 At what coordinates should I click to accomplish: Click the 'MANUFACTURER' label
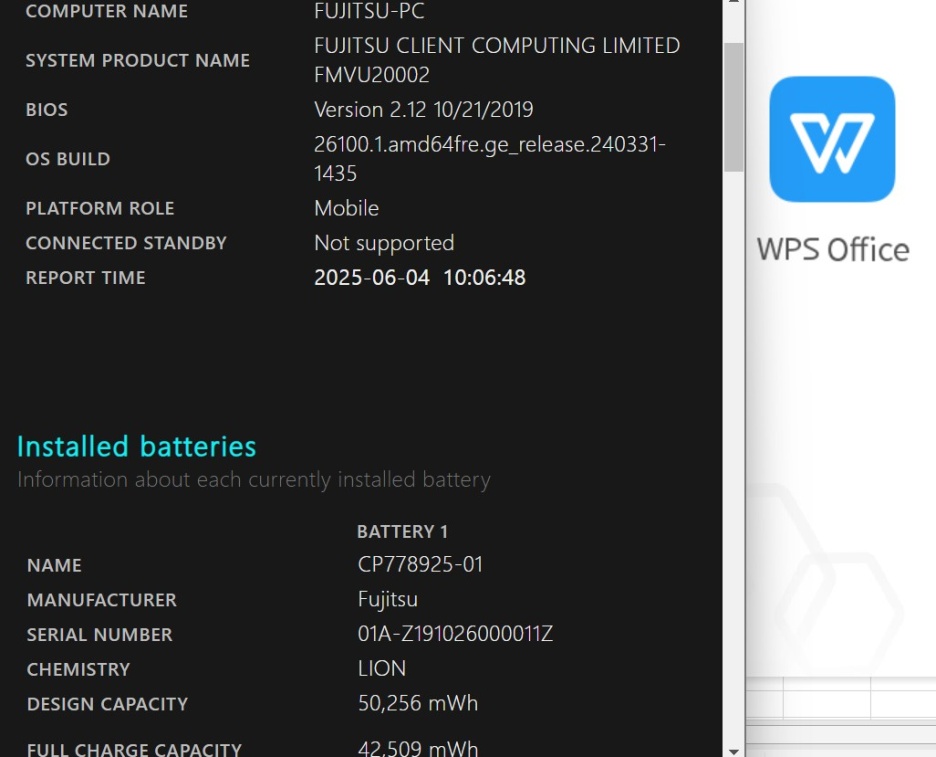[101, 600]
